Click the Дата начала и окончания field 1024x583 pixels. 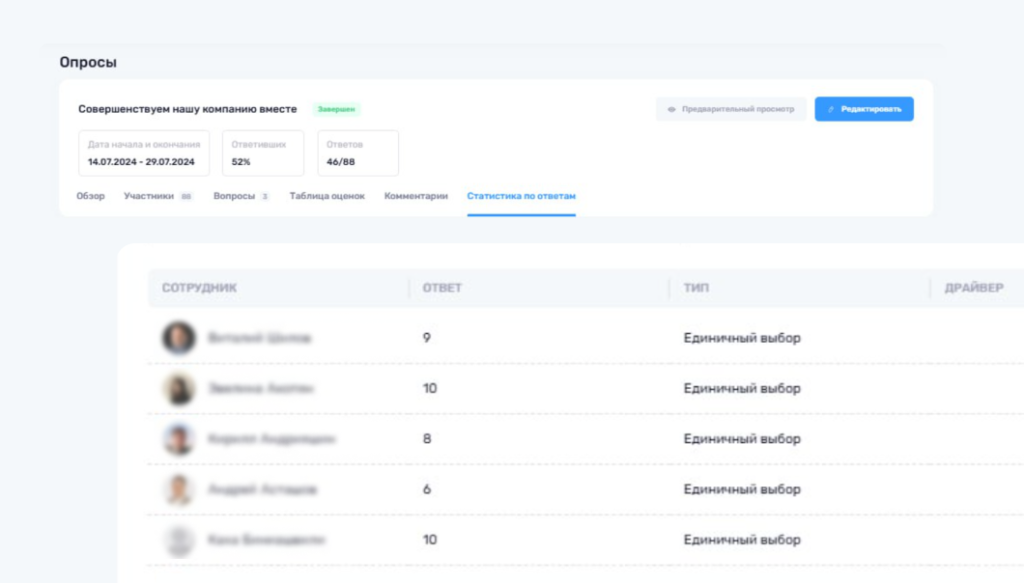coord(144,153)
